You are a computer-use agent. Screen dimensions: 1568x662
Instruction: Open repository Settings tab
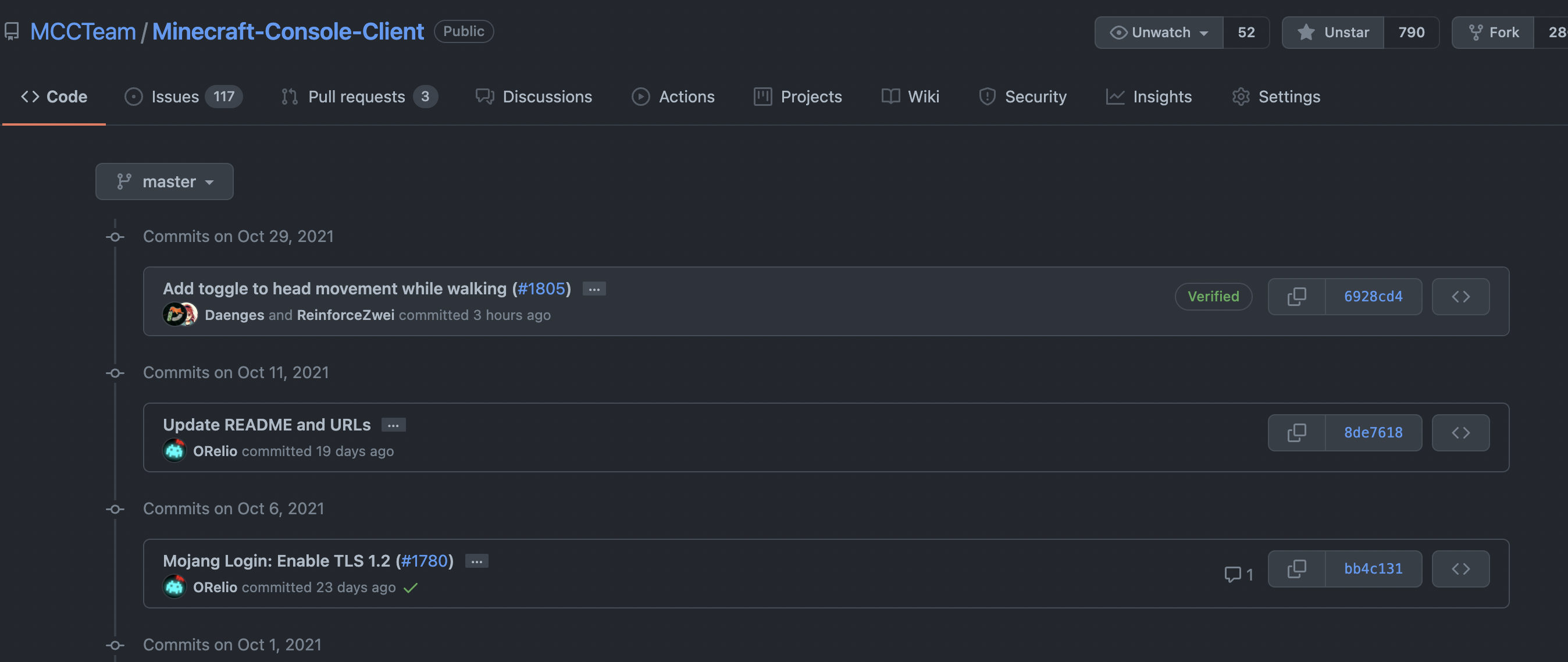[x=1275, y=97]
